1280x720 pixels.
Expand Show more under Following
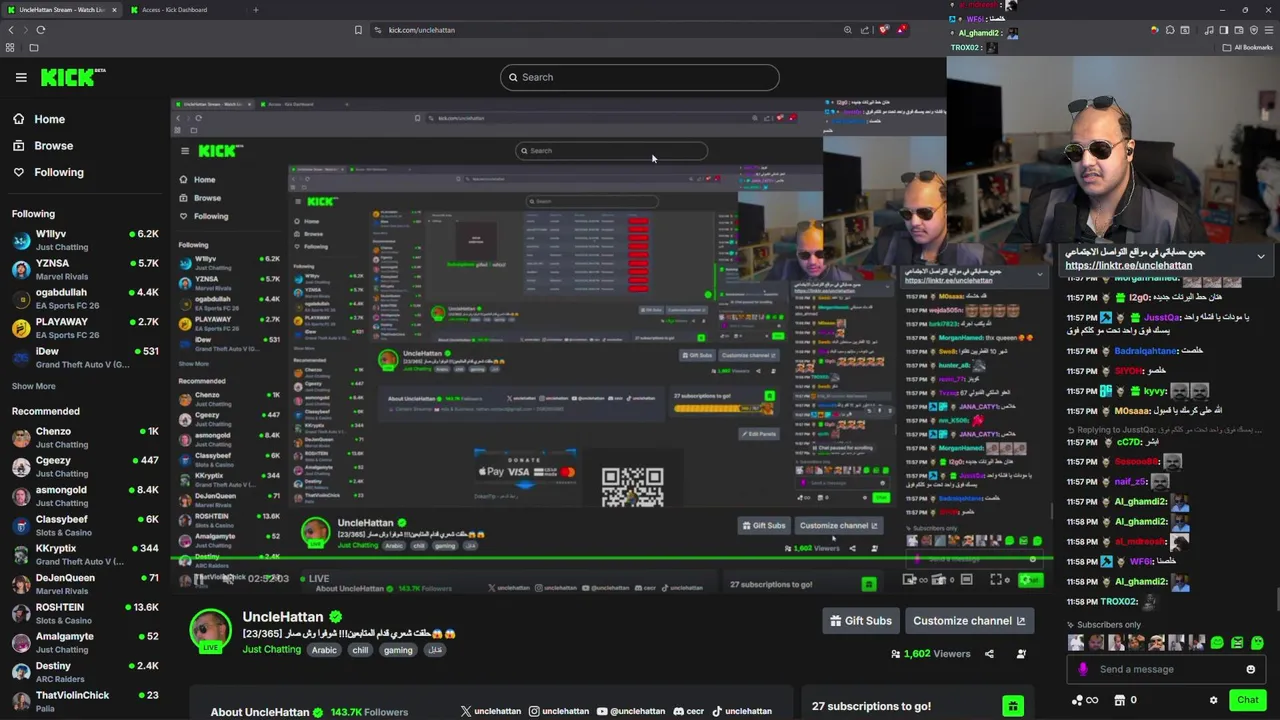coord(34,386)
